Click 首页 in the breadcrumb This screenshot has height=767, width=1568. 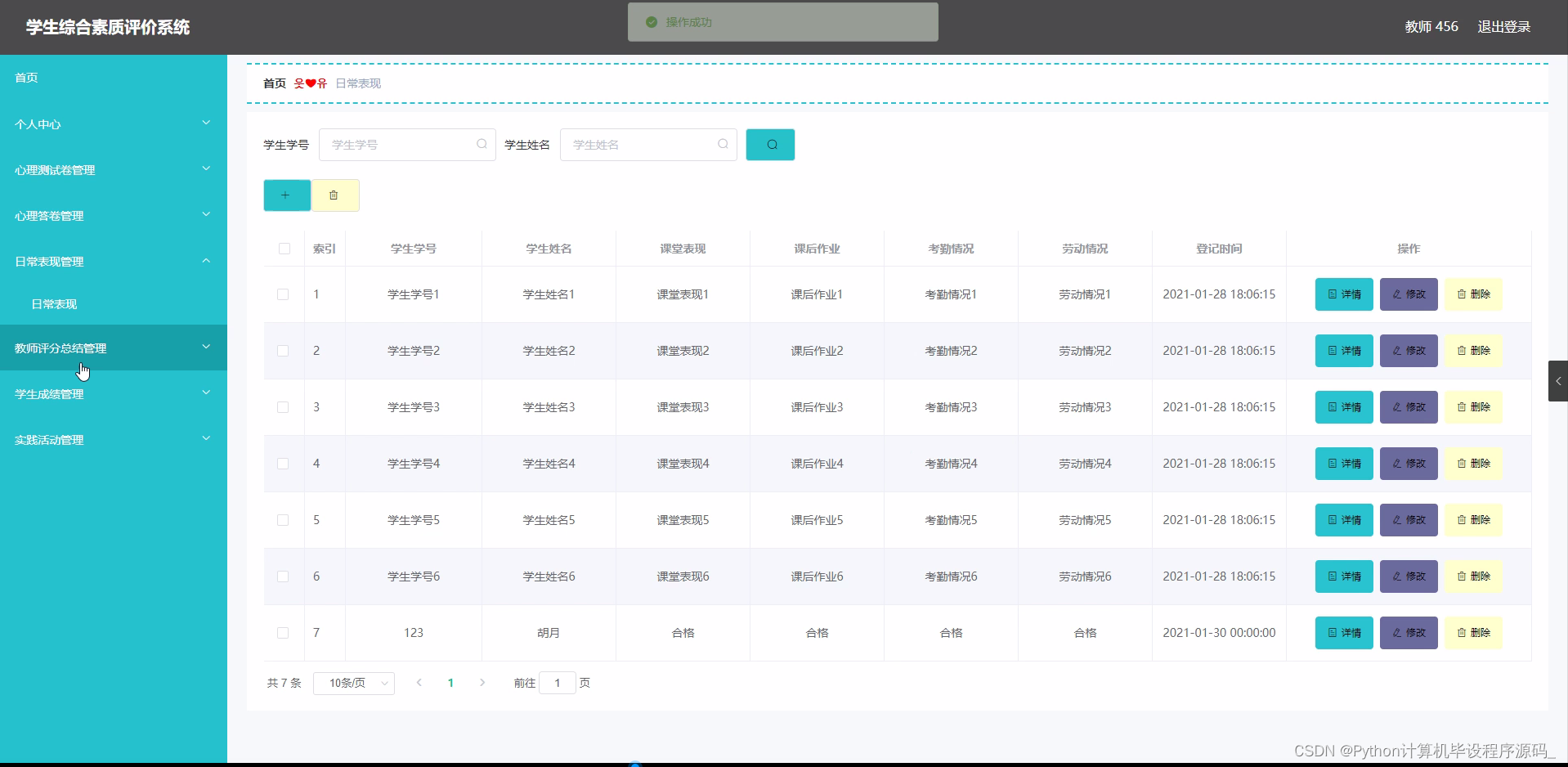pyautogui.click(x=275, y=83)
